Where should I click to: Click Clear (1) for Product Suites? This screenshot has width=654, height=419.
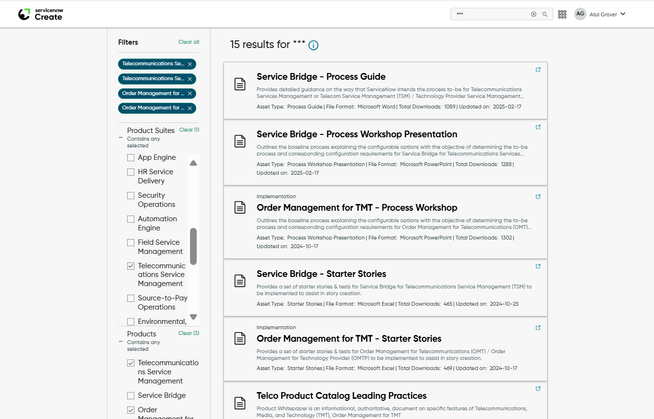click(189, 130)
